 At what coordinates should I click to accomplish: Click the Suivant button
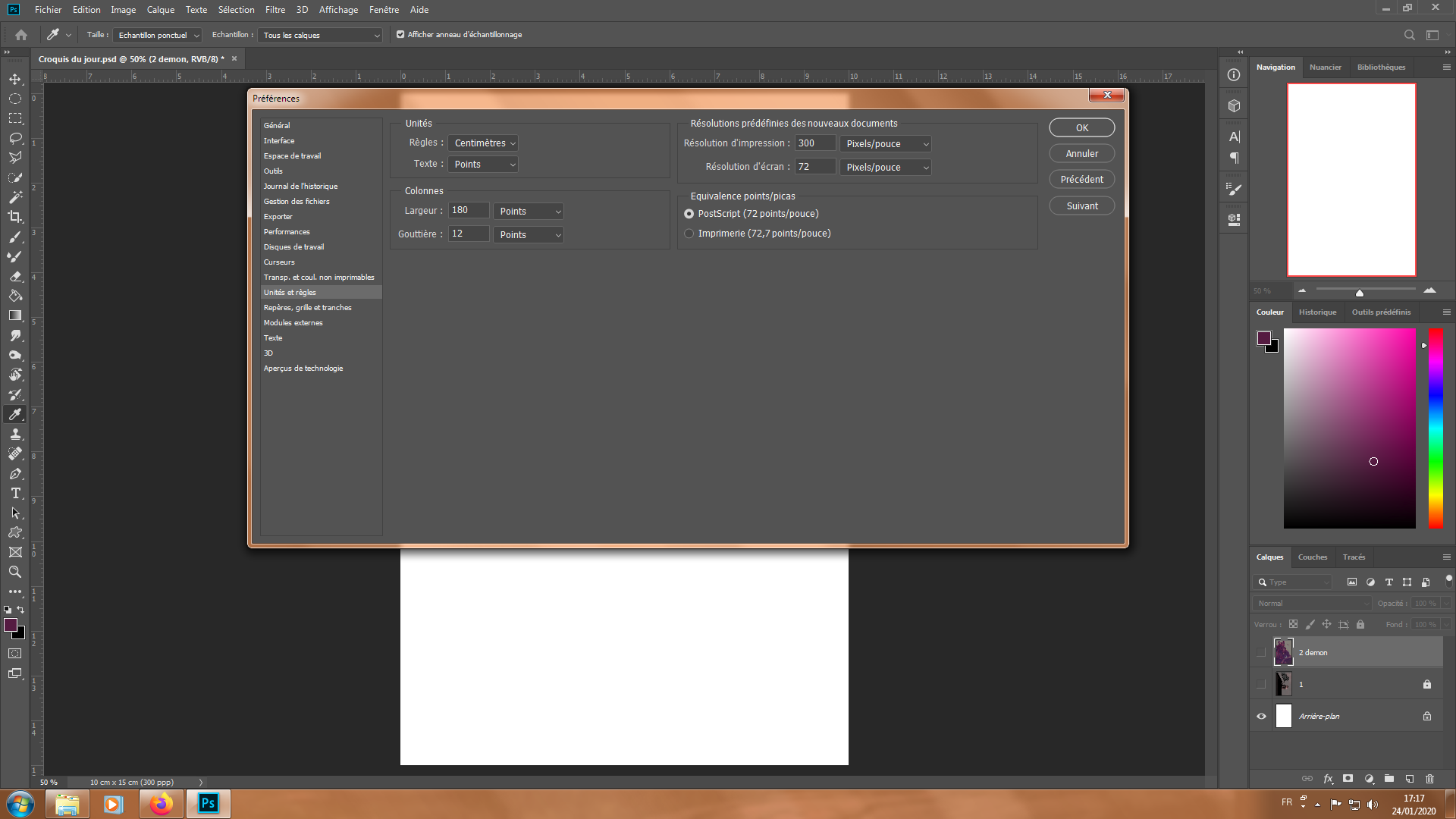(x=1081, y=206)
